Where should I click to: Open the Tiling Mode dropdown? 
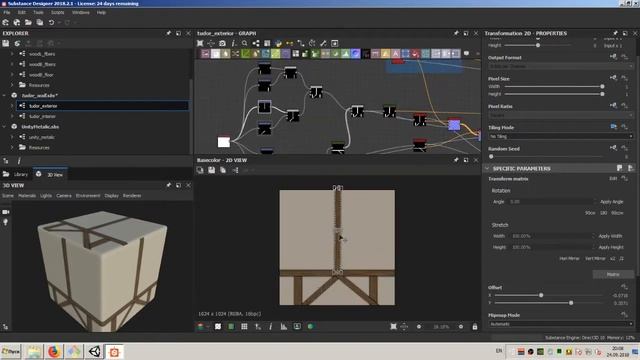(561, 136)
